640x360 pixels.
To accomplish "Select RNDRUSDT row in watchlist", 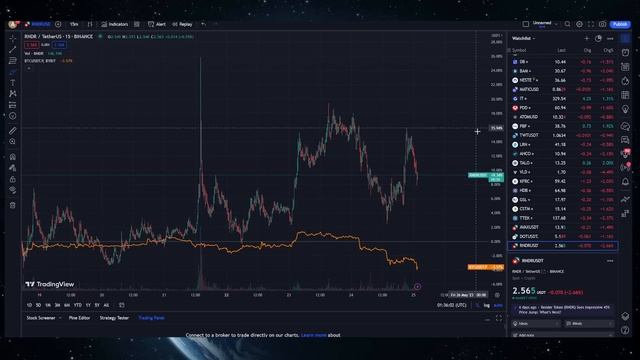I will (563, 246).
